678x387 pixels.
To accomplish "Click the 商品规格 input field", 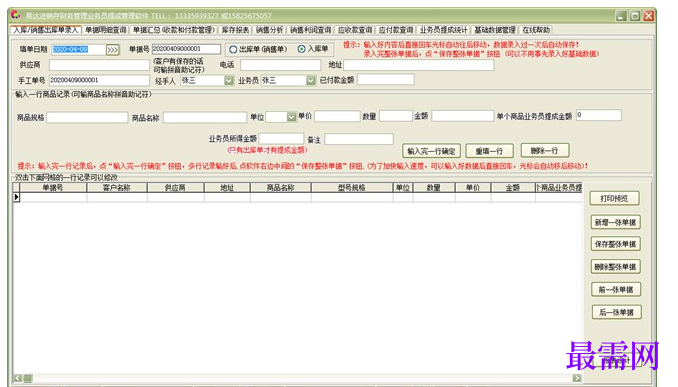I will (87, 117).
